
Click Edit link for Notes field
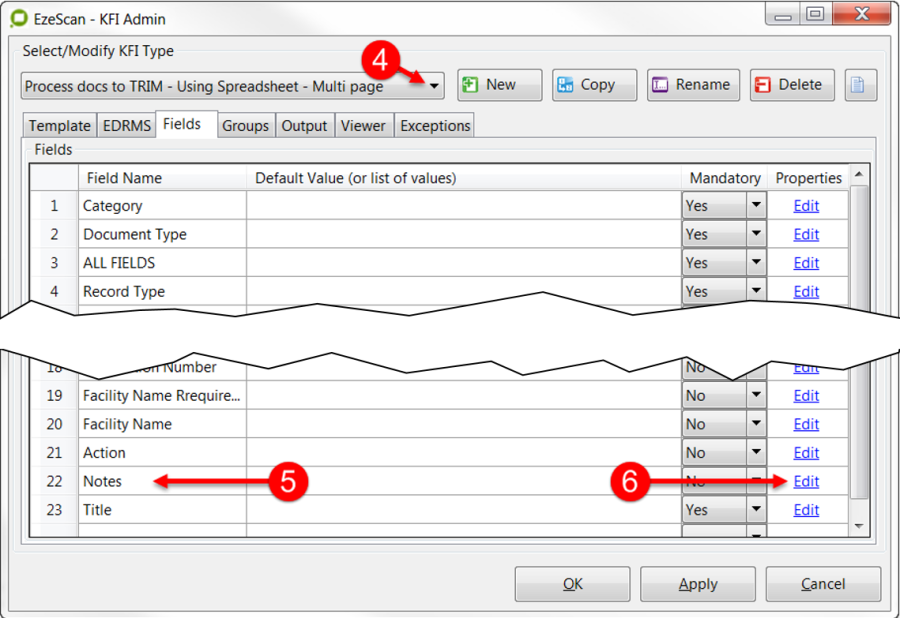806,481
